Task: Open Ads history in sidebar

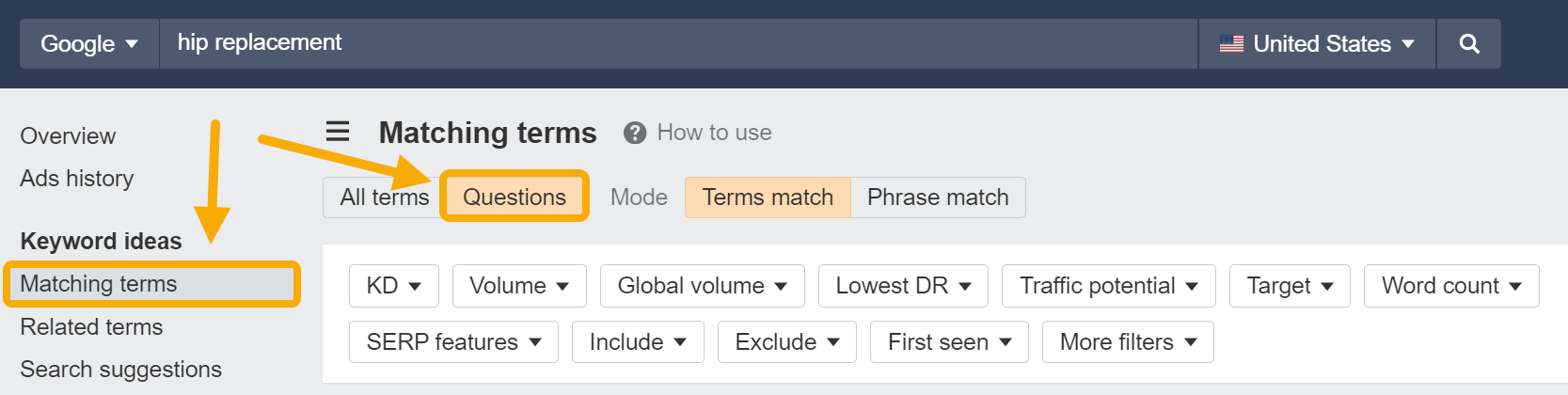Action: coord(77,179)
